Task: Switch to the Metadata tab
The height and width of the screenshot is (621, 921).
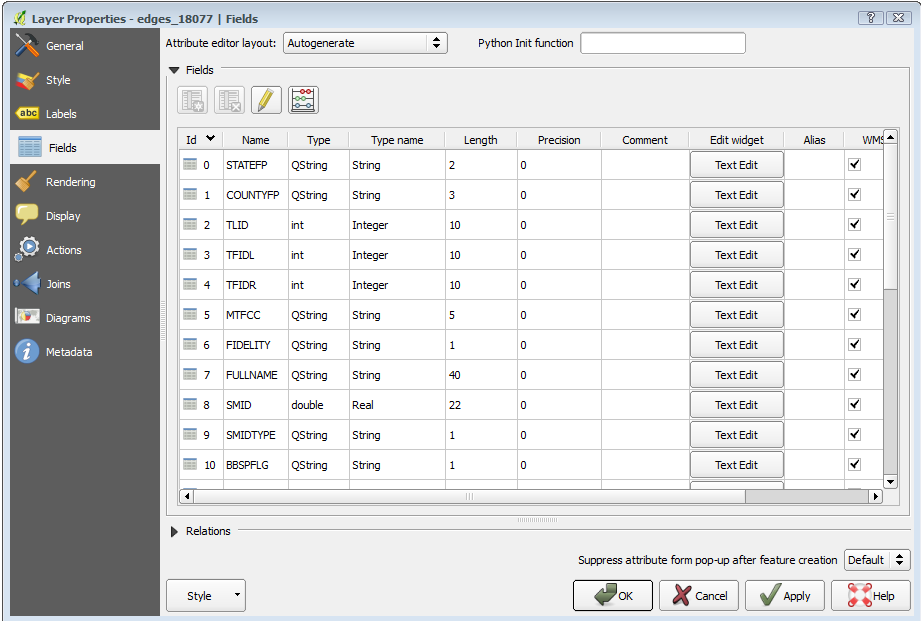Action: 69,352
